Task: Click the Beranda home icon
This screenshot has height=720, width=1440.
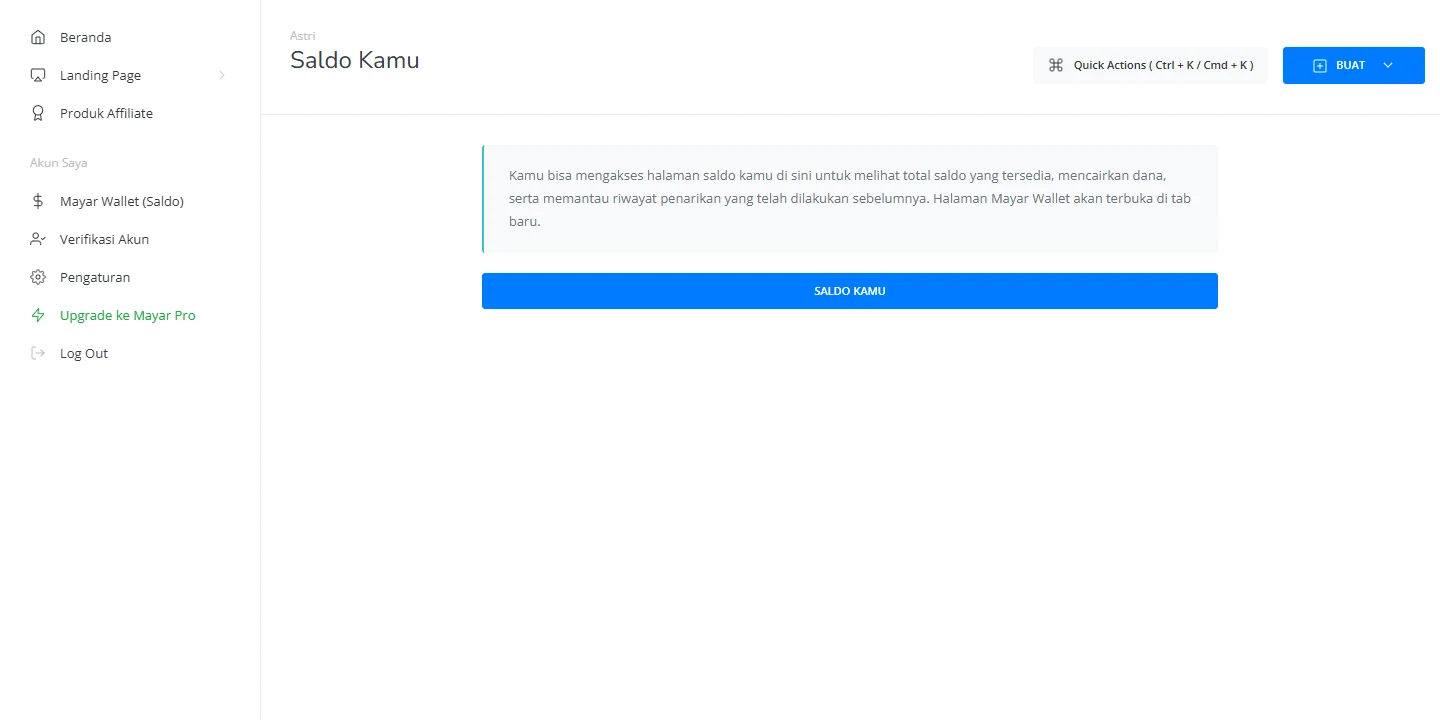Action: coord(38,37)
